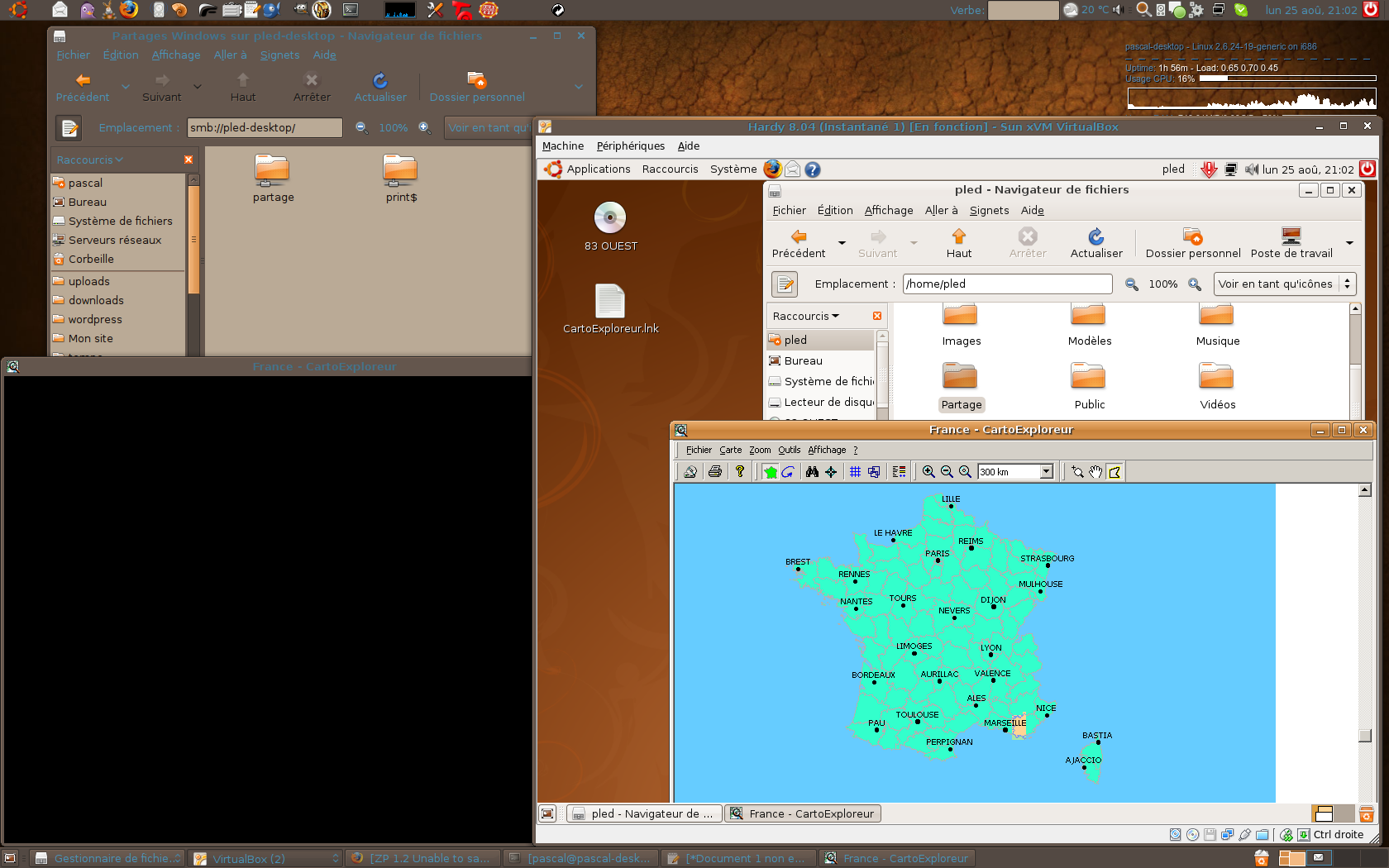Image resolution: width=1389 pixels, height=868 pixels.
Task: Click the /home/pled location field
Action: point(1007,284)
